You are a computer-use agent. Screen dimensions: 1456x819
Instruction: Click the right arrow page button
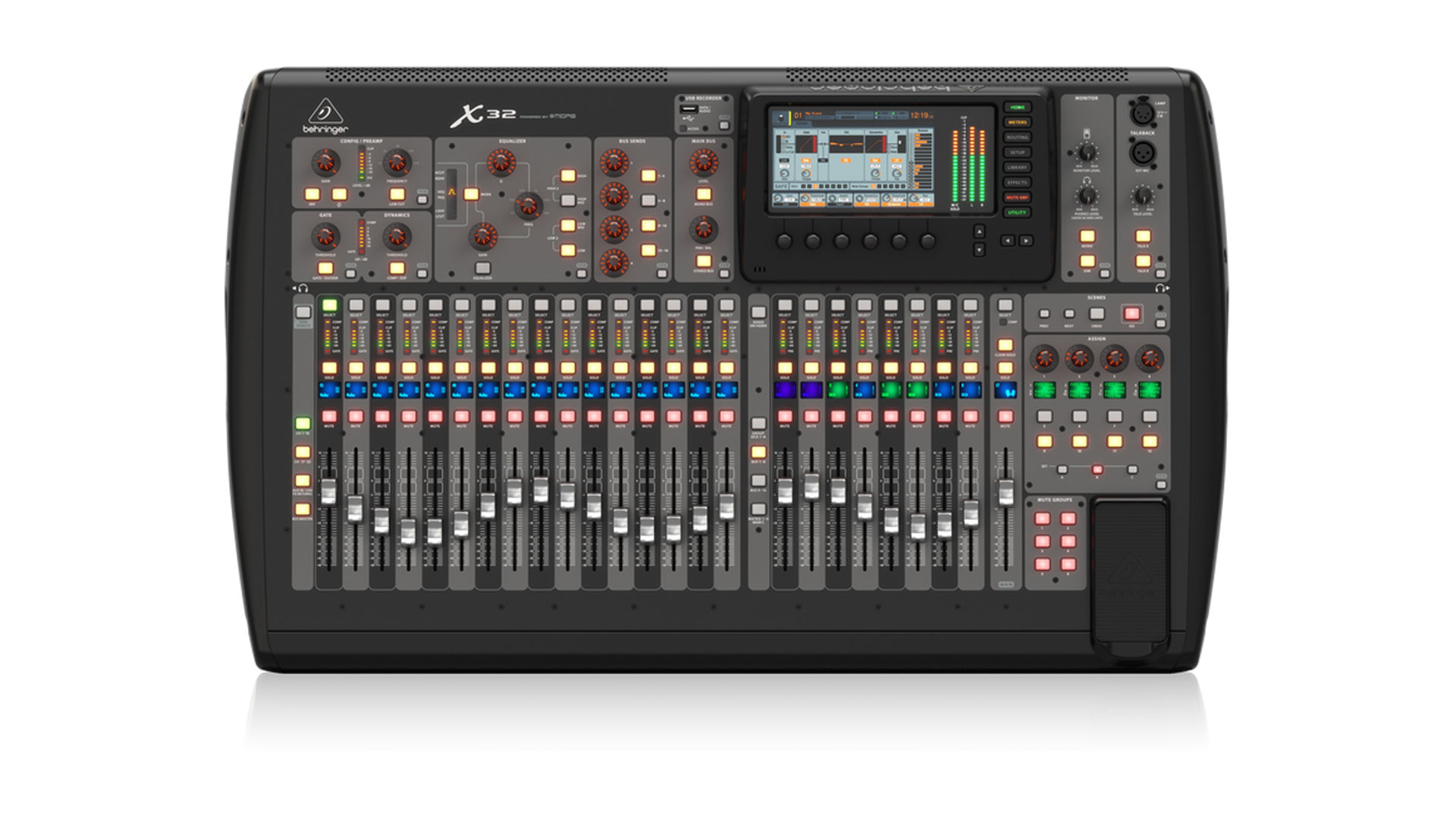click(x=1025, y=240)
